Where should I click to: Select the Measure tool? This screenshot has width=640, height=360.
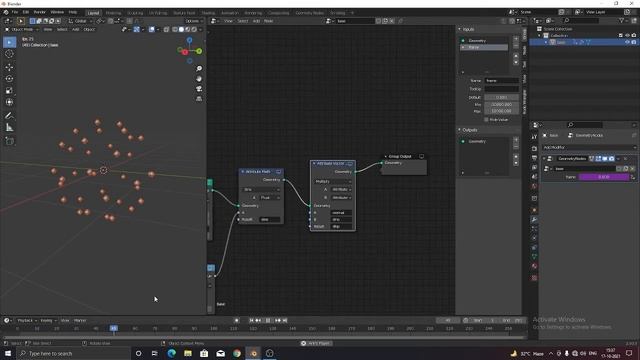[9, 128]
